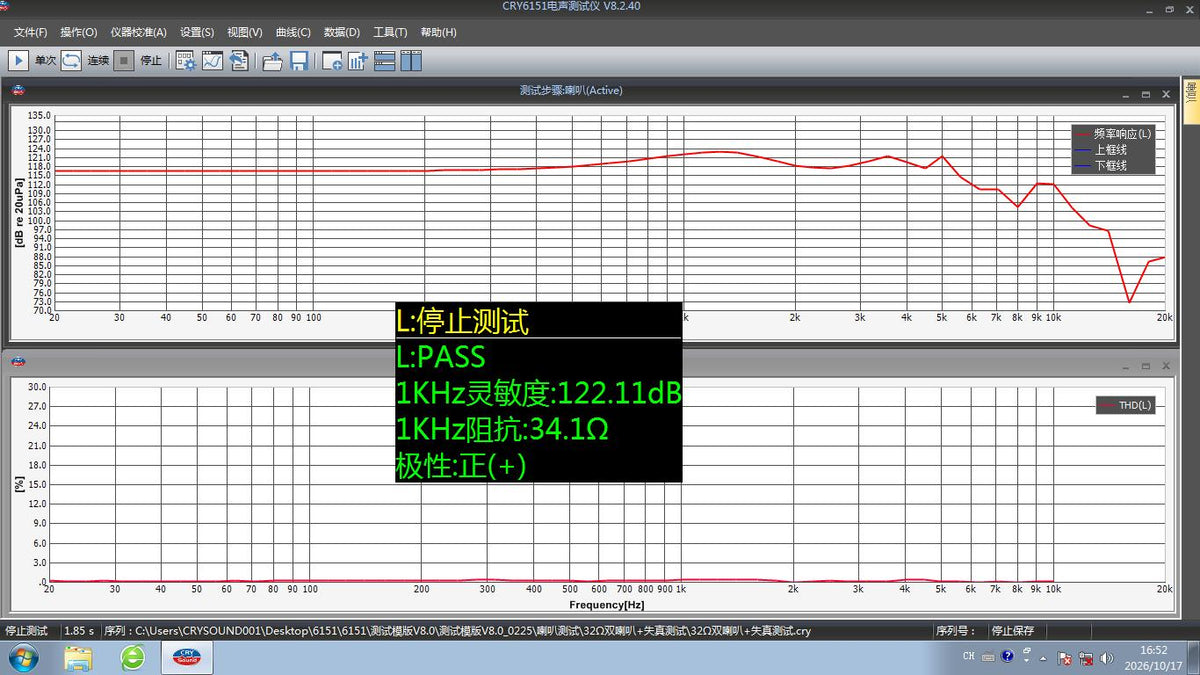Viewport: 1200px width, 675px height.
Task: Click the L:PASS result text
Action: tap(440, 357)
